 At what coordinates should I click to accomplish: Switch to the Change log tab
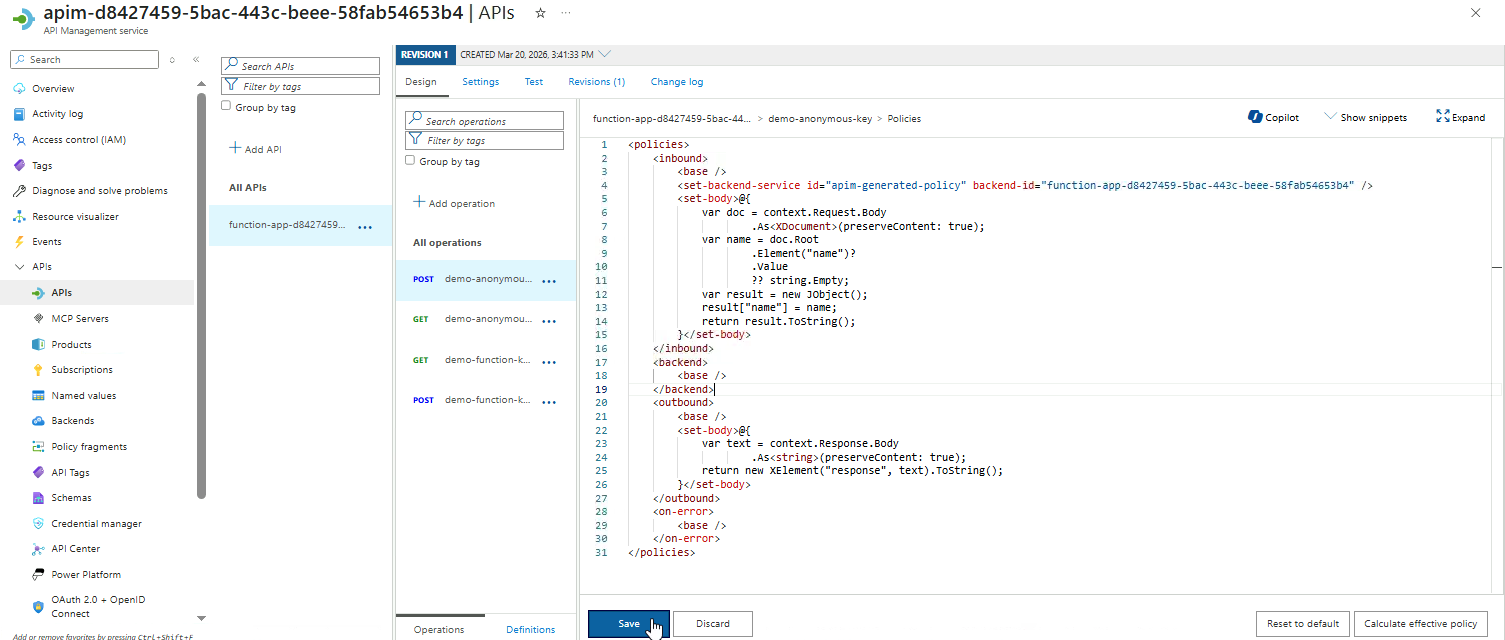[676, 82]
